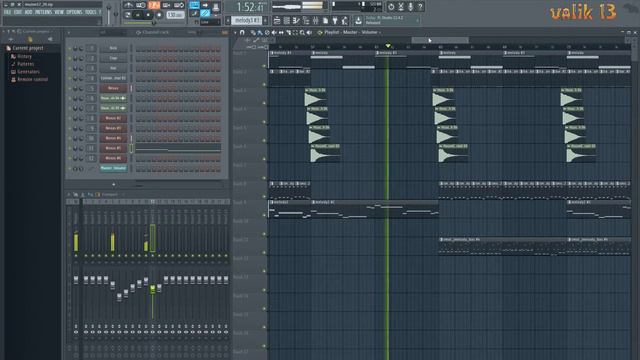
Task: Open channel rack options menu arrow
Action: [69, 32]
